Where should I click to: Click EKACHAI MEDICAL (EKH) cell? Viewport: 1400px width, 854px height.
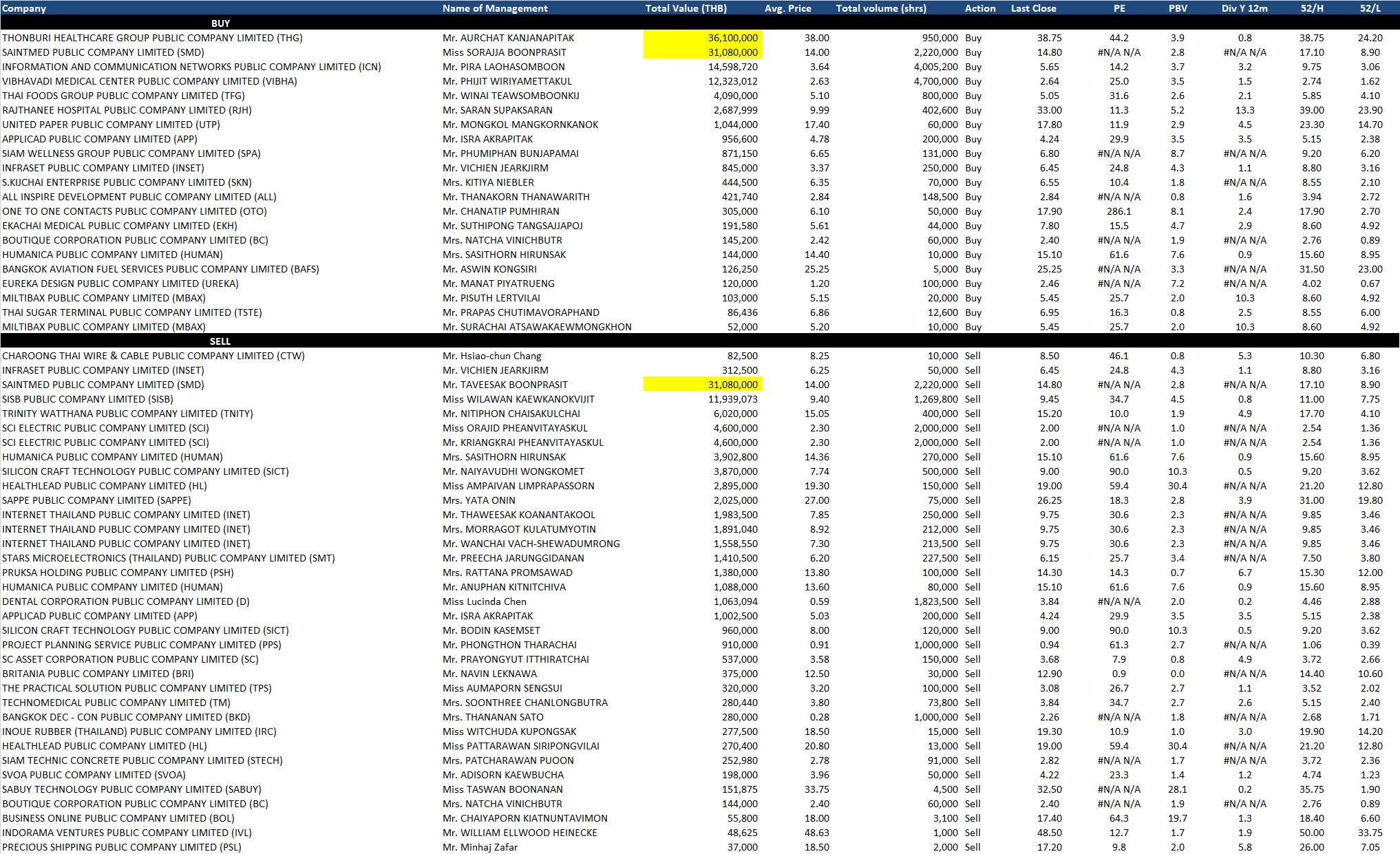point(120,226)
